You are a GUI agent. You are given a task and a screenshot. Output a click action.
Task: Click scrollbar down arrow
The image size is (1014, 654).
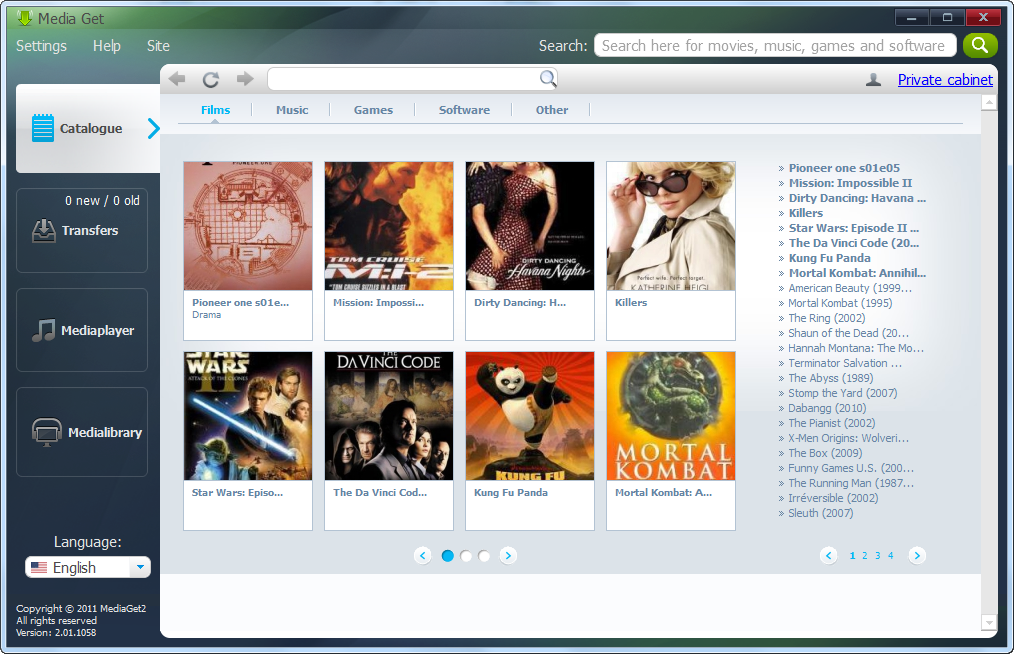pos(989,622)
